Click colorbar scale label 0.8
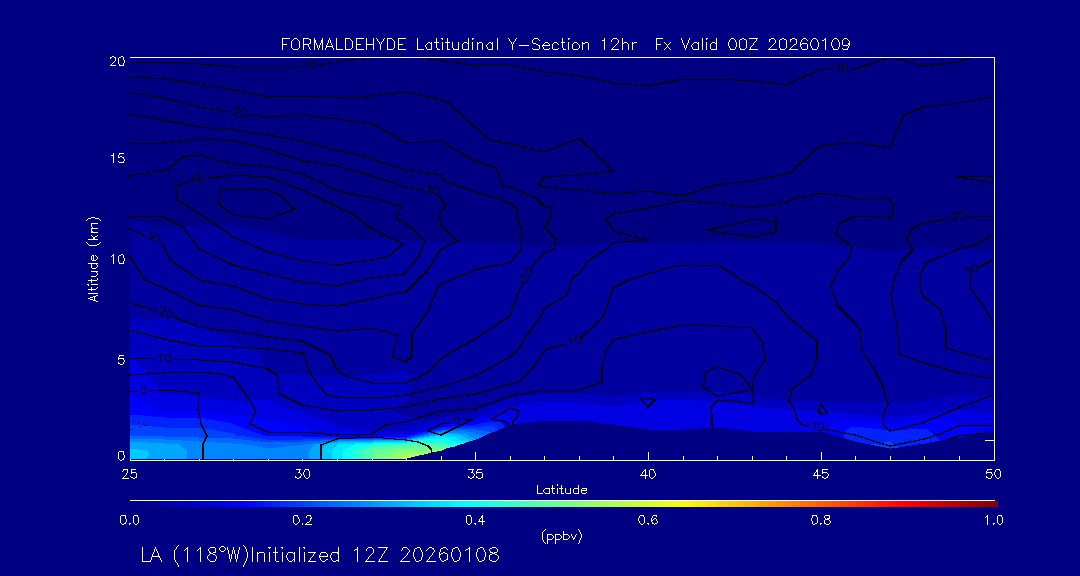This screenshot has width=1080, height=576. pyautogui.click(x=821, y=520)
